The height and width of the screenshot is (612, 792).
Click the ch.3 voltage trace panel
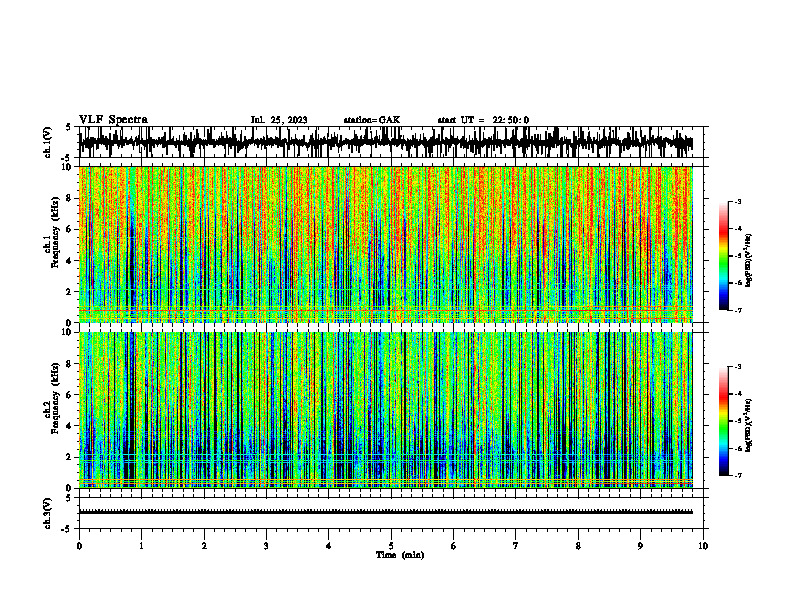(393, 513)
